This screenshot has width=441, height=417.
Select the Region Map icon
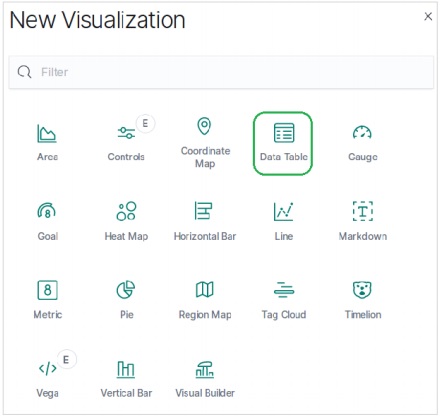click(x=204, y=289)
